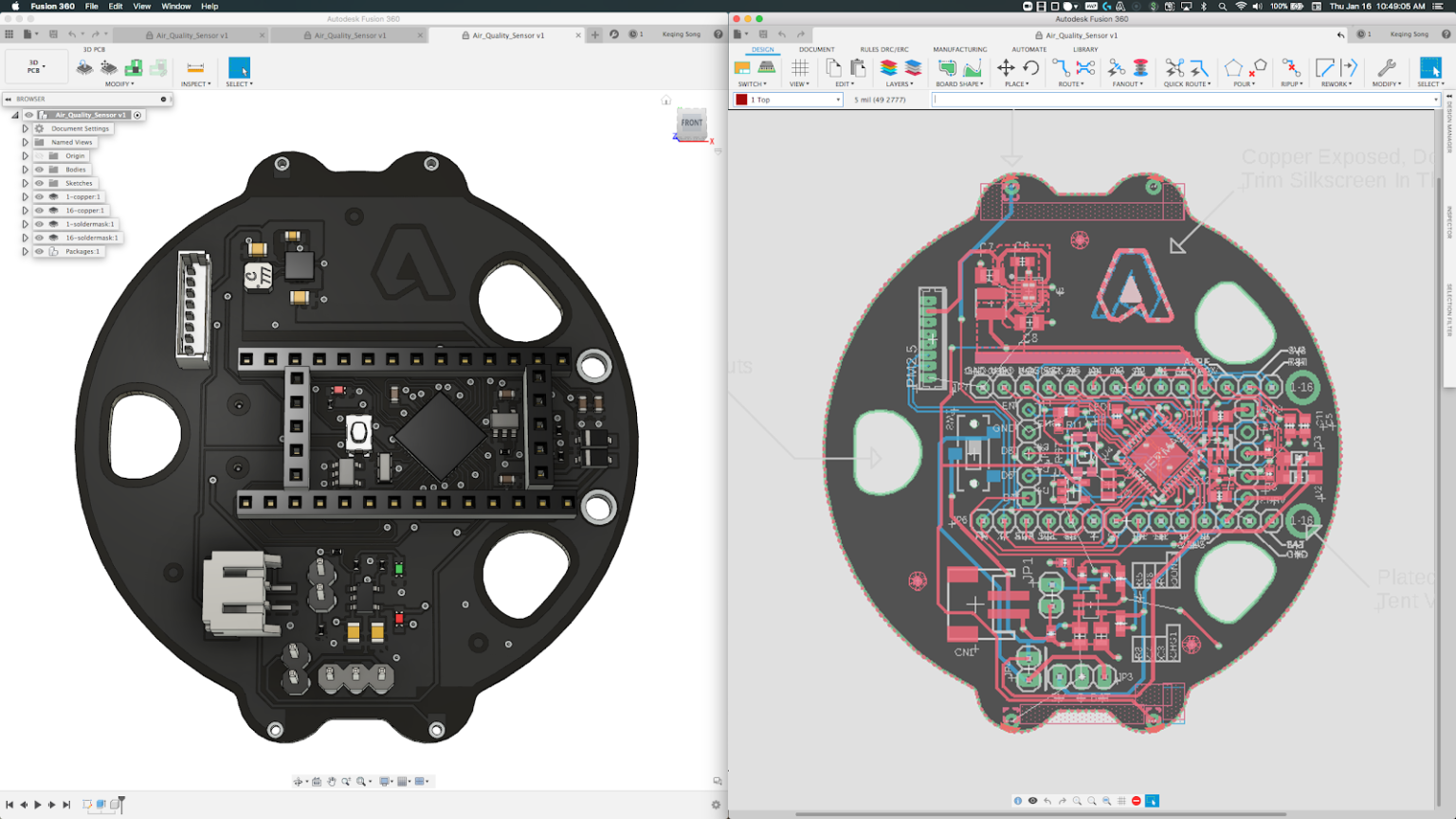Switch to the Manufacturing ribbon tab
The height and width of the screenshot is (819, 1456).
coord(958,49)
